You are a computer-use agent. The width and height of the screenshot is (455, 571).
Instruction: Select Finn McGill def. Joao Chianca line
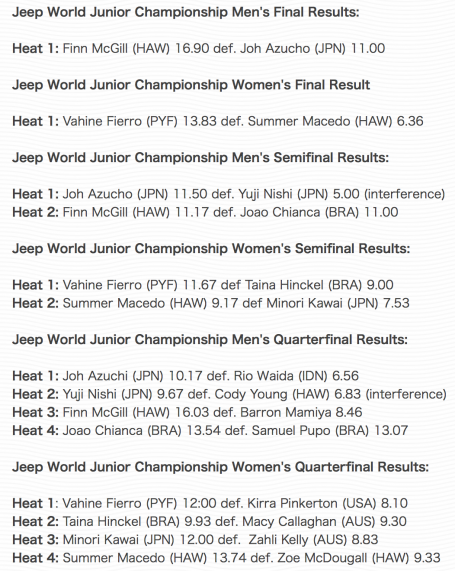pyautogui.click(x=205, y=212)
